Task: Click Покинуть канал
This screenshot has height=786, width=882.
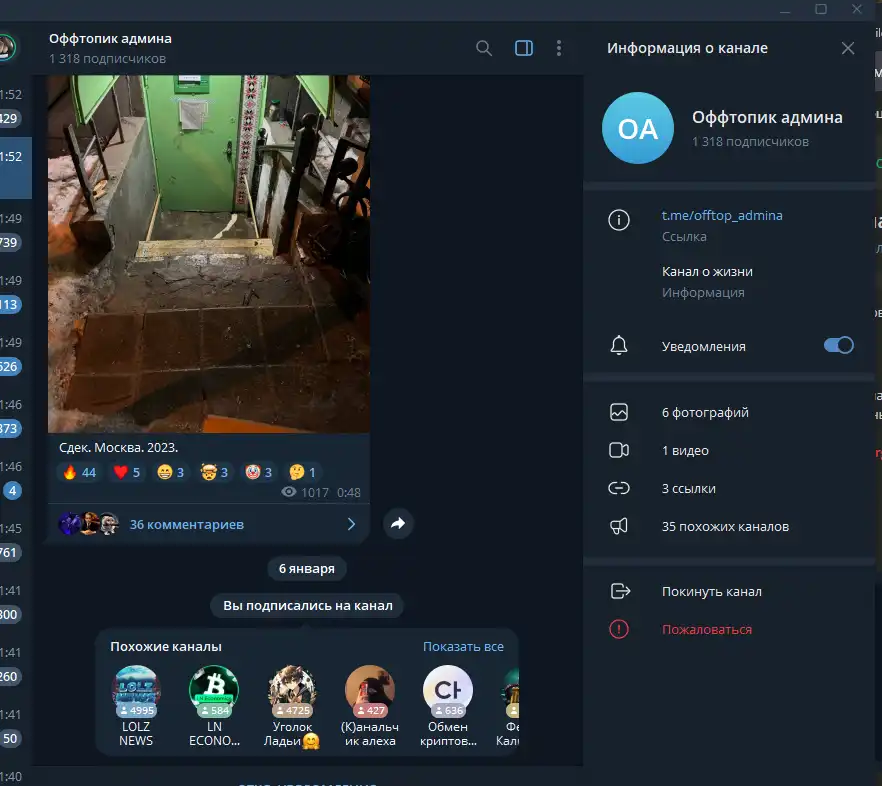Action: 730,591
